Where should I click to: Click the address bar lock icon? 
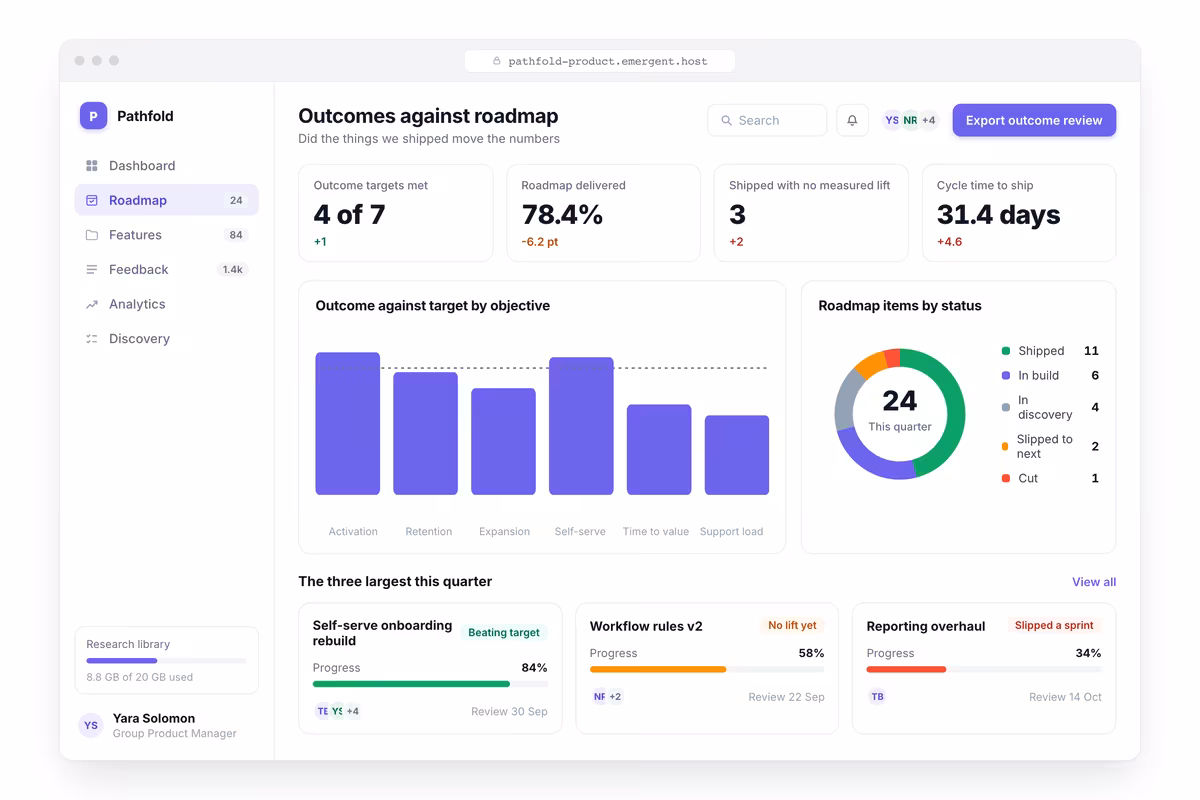point(497,61)
